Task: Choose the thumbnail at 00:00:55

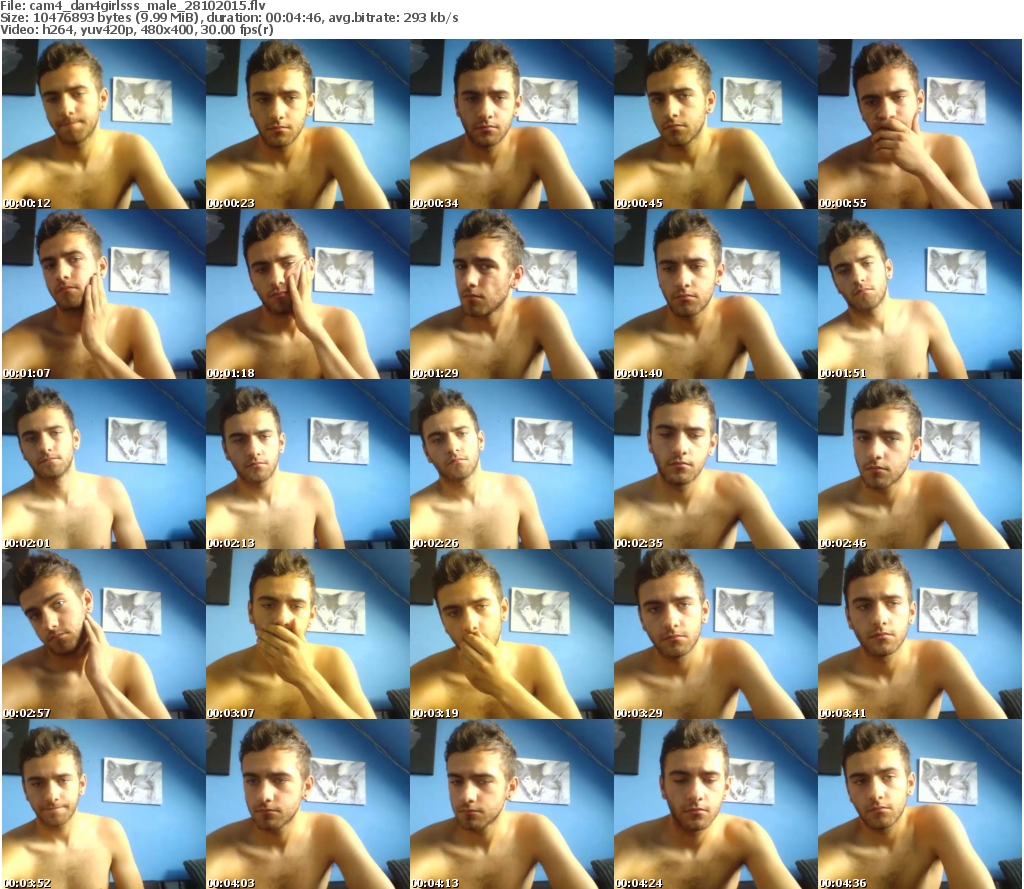Action: point(920,124)
